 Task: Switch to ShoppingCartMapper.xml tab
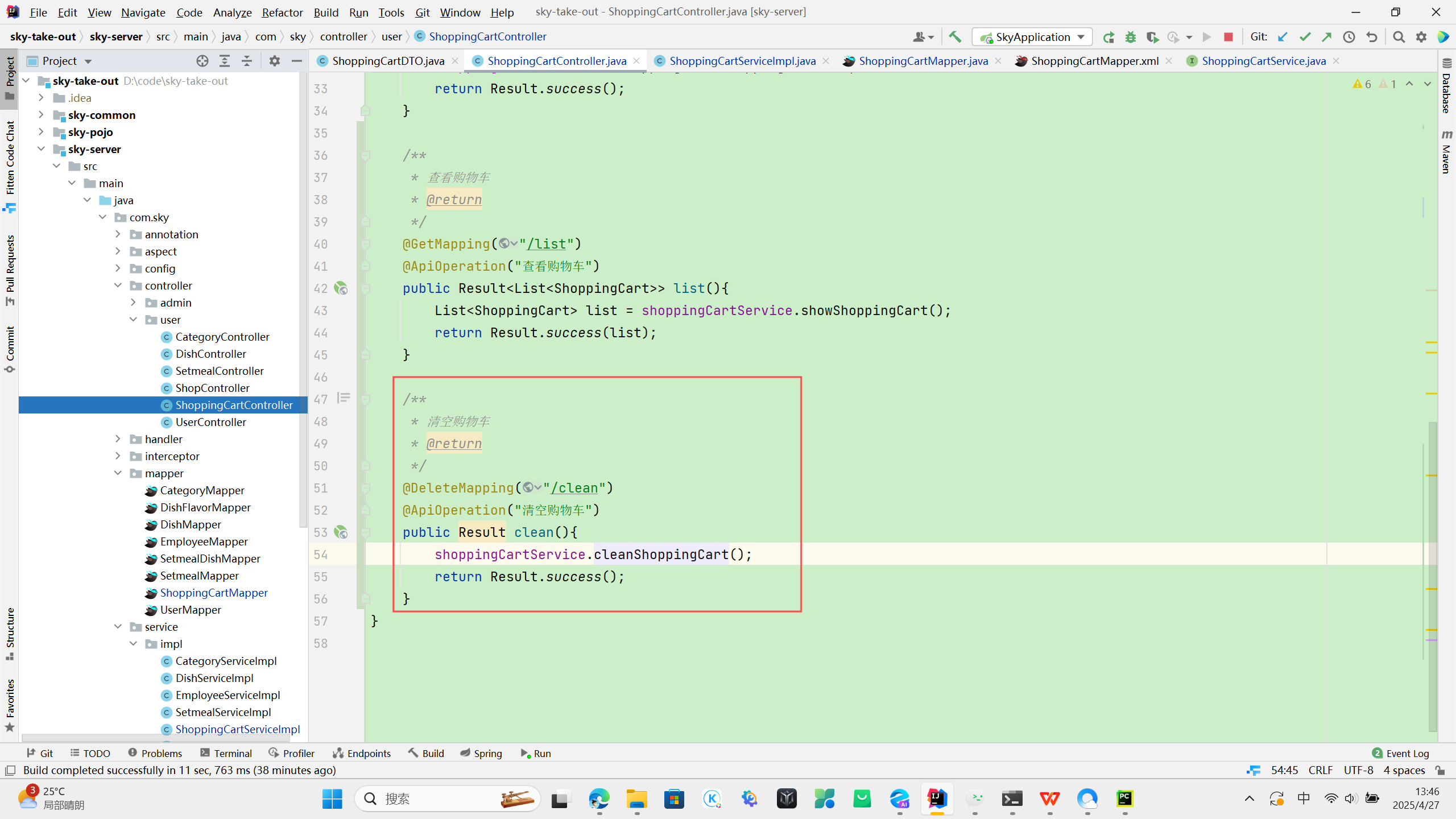click(x=1094, y=61)
